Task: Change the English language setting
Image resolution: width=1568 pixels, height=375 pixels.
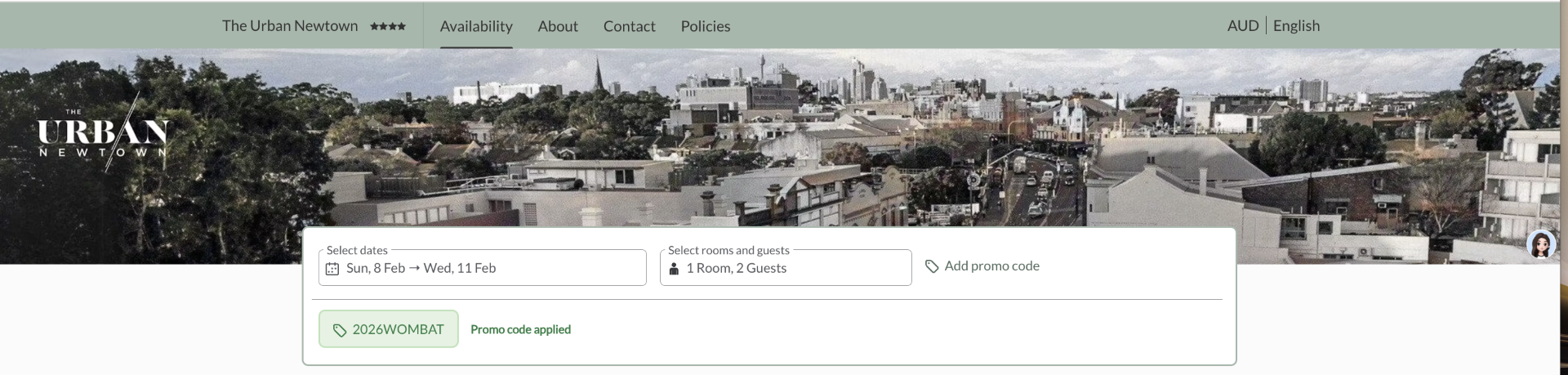Action: click(1296, 25)
